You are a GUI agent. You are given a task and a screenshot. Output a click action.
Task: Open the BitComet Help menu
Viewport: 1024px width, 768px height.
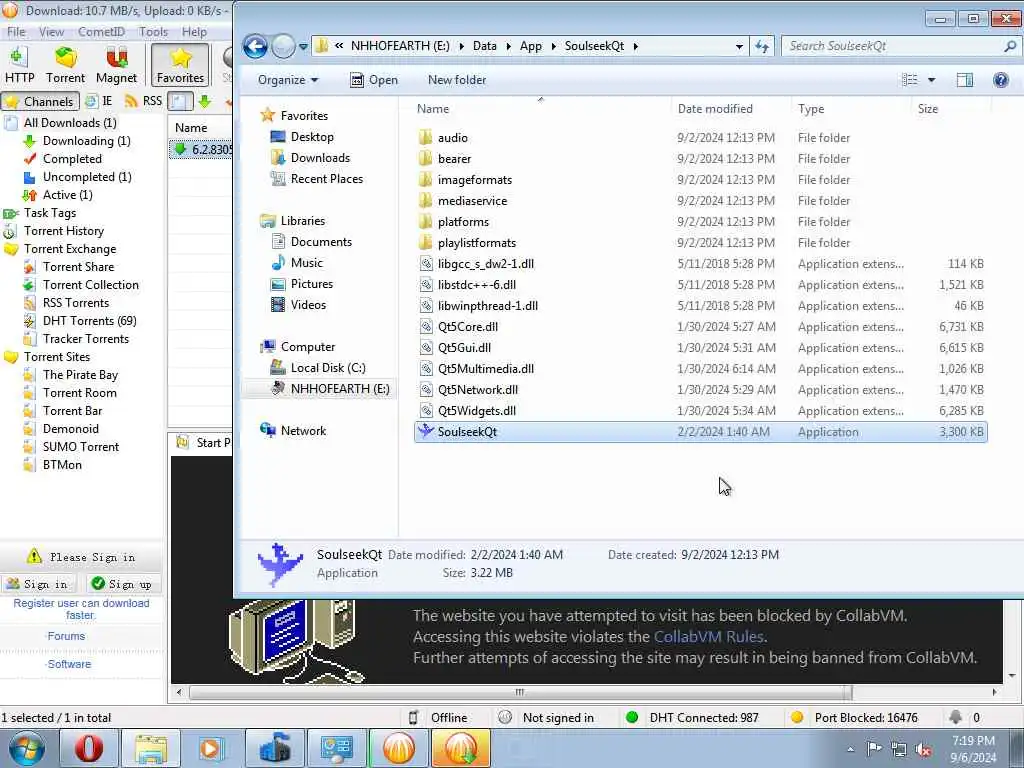pyautogui.click(x=194, y=31)
